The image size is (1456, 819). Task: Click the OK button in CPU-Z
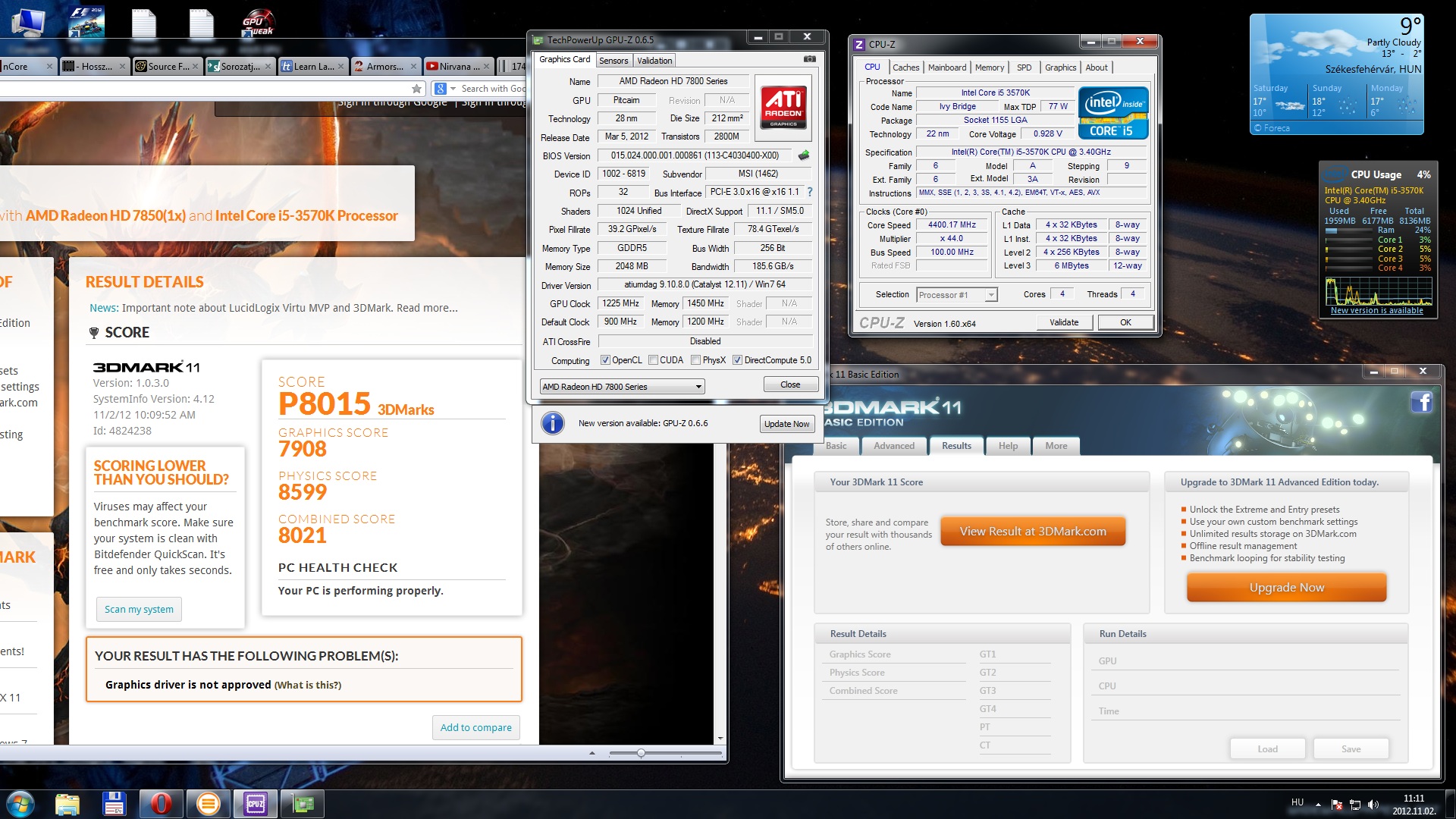(1125, 322)
